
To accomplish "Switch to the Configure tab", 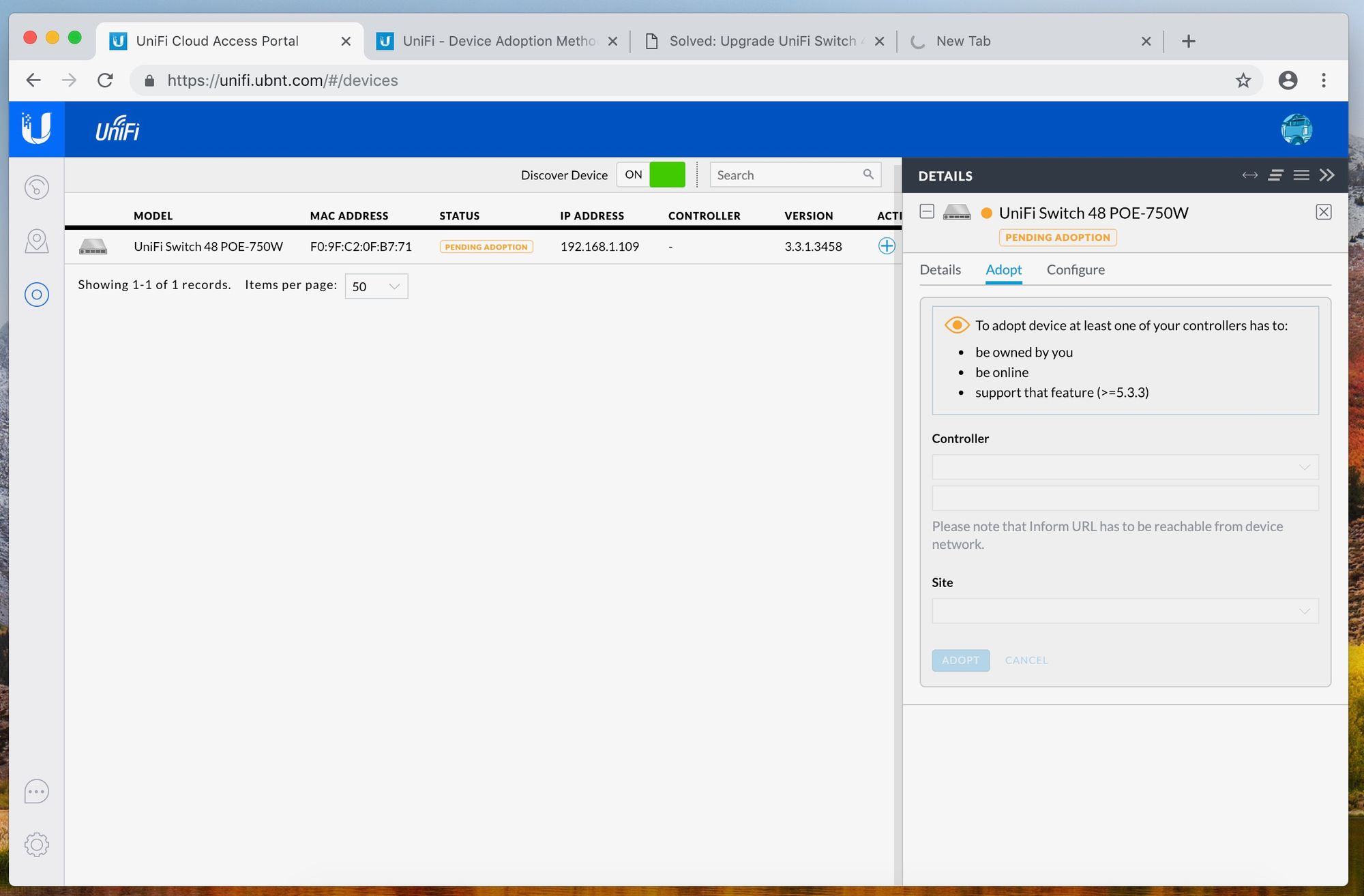I will coord(1076,269).
